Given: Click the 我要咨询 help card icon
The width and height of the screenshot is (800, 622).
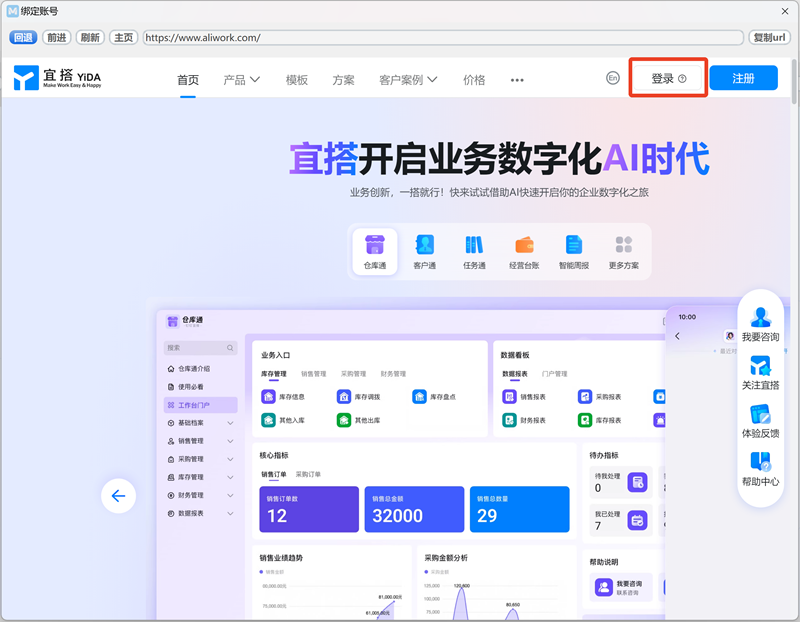Looking at the screenshot, I should 604,587.
